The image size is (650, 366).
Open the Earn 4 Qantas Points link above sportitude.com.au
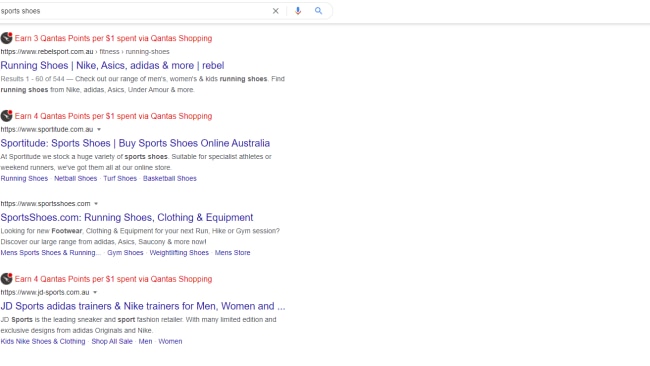point(113,116)
